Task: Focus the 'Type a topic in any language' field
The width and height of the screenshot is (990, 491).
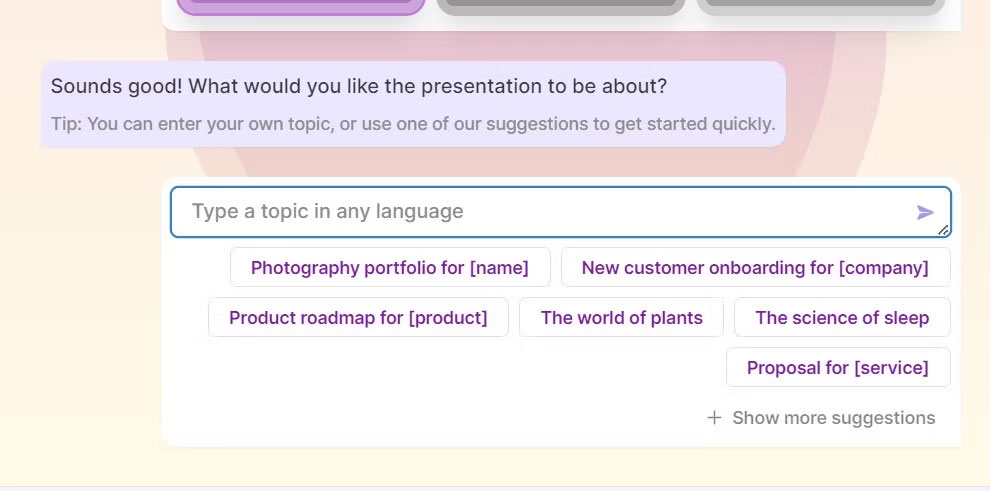Action: pyautogui.click(x=561, y=212)
